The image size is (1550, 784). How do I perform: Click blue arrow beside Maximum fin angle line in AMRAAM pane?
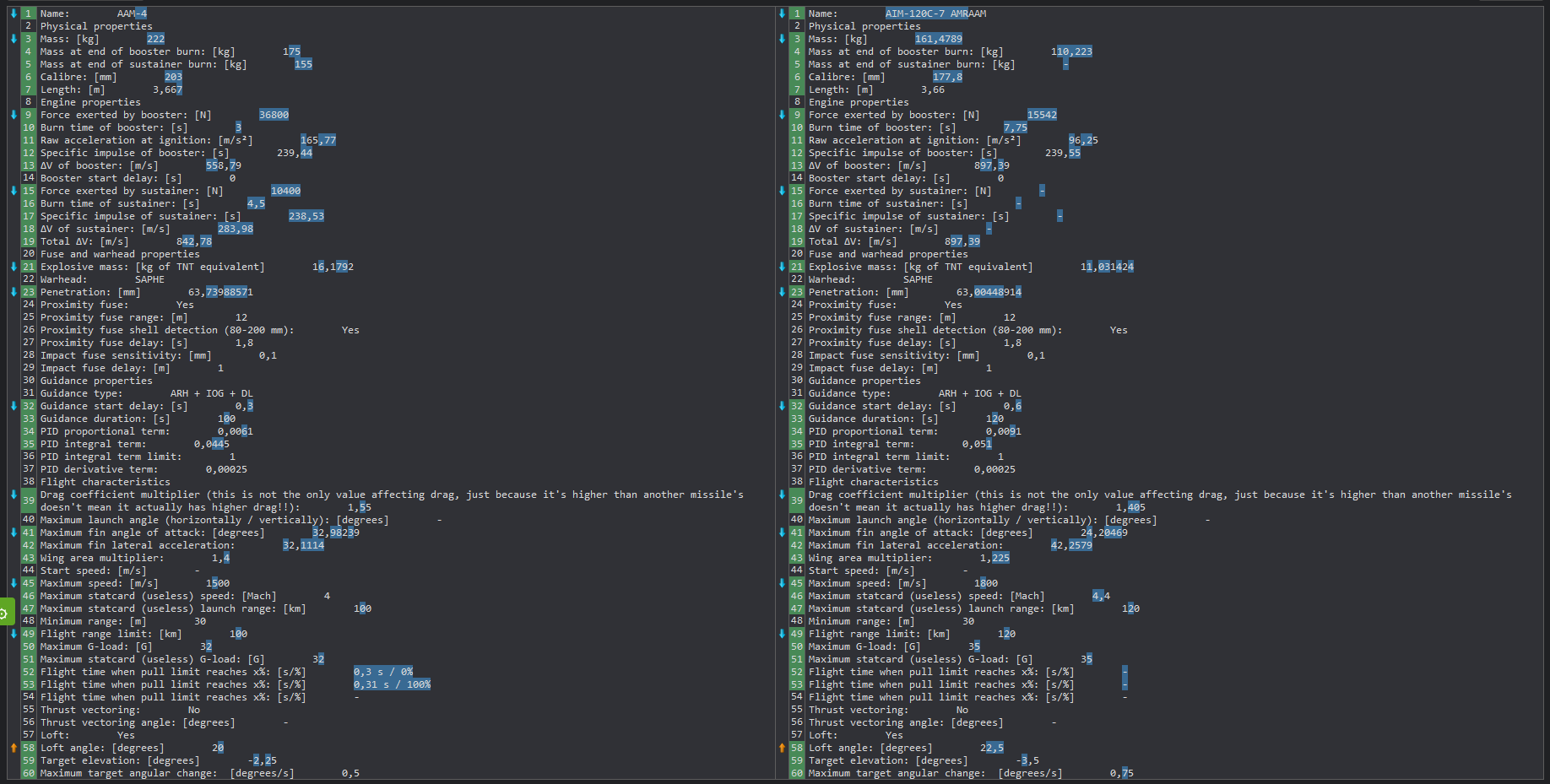tap(782, 533)
